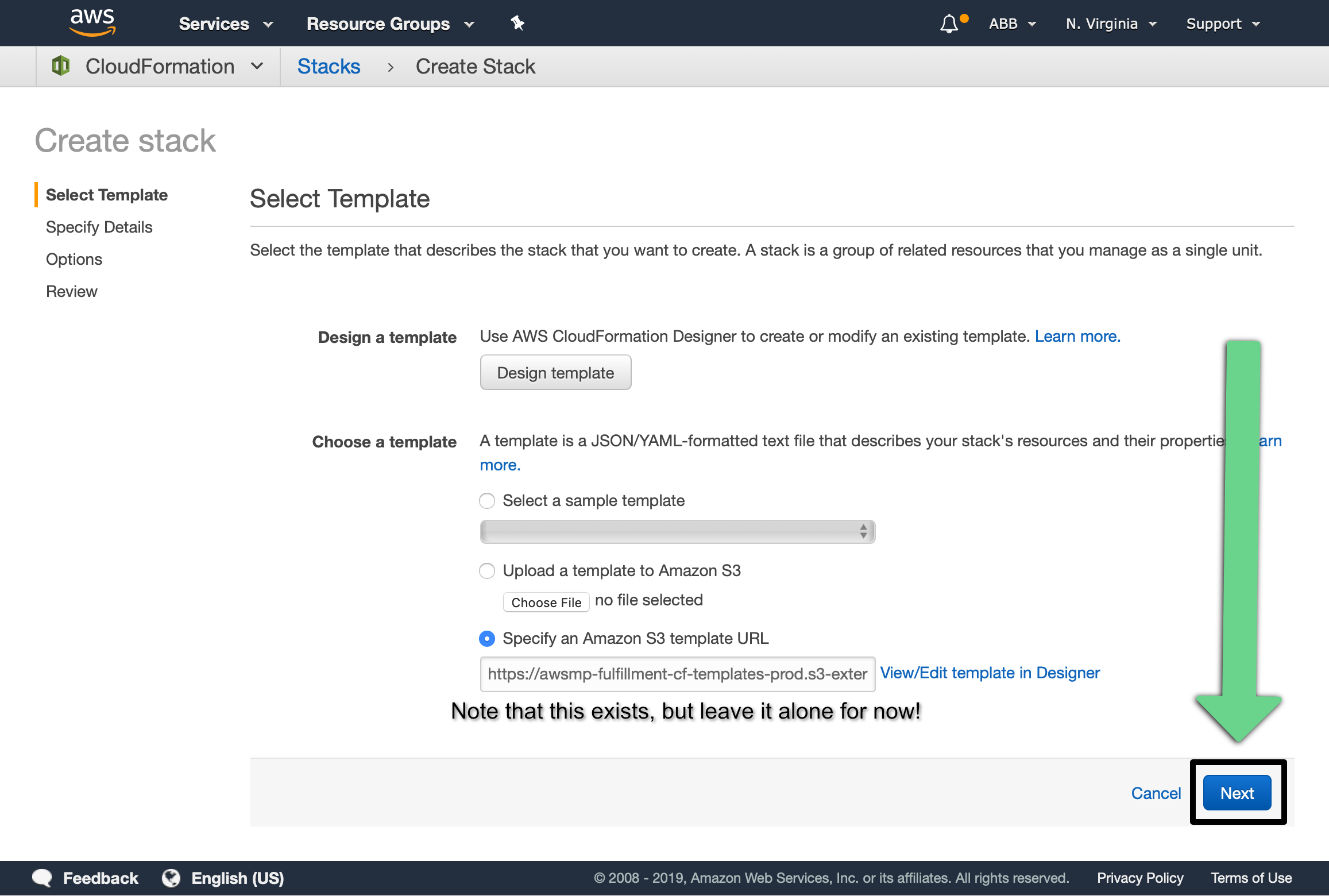The width and height of the screenshot is (1329, 896).
Task: Open the Privacy Policy link
Action: point(1140,878)
